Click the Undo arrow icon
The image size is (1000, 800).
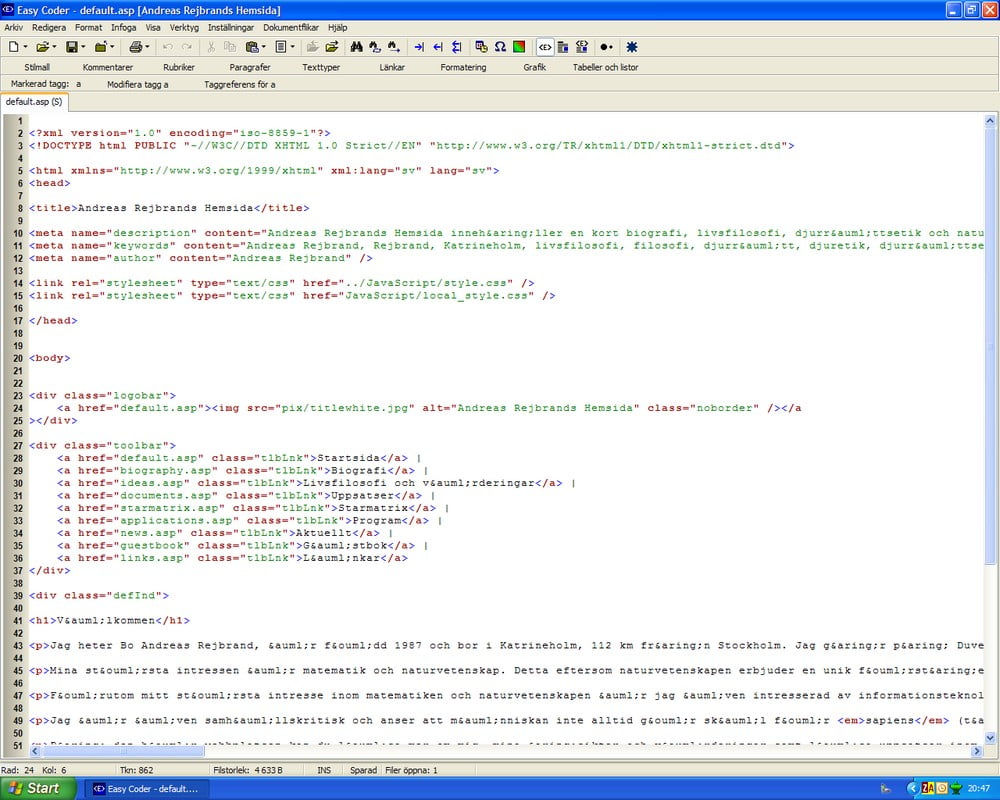tap(168, 47)
